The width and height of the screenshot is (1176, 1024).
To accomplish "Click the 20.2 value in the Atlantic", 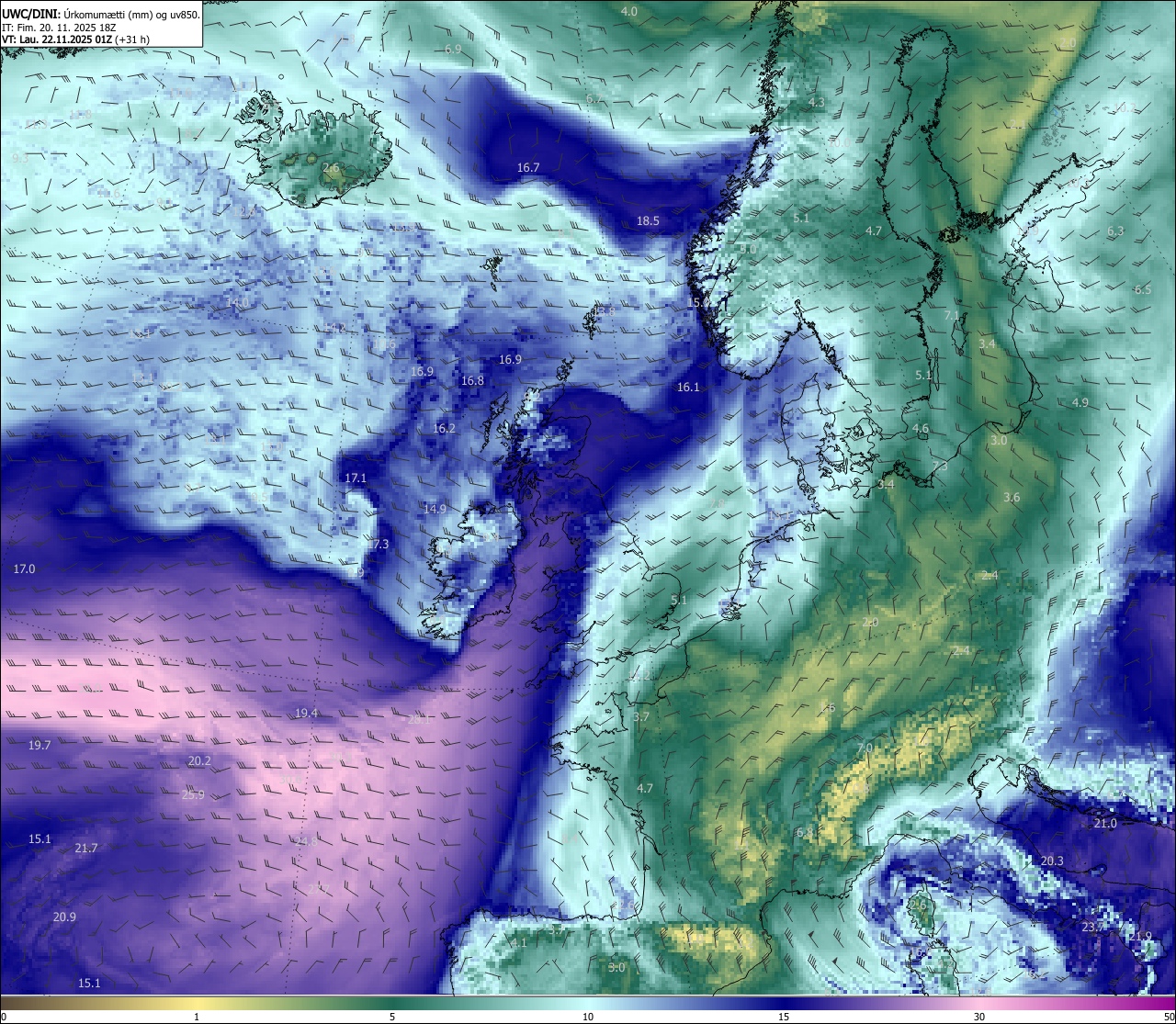I will pyautogui.click(x=199, y=761).
